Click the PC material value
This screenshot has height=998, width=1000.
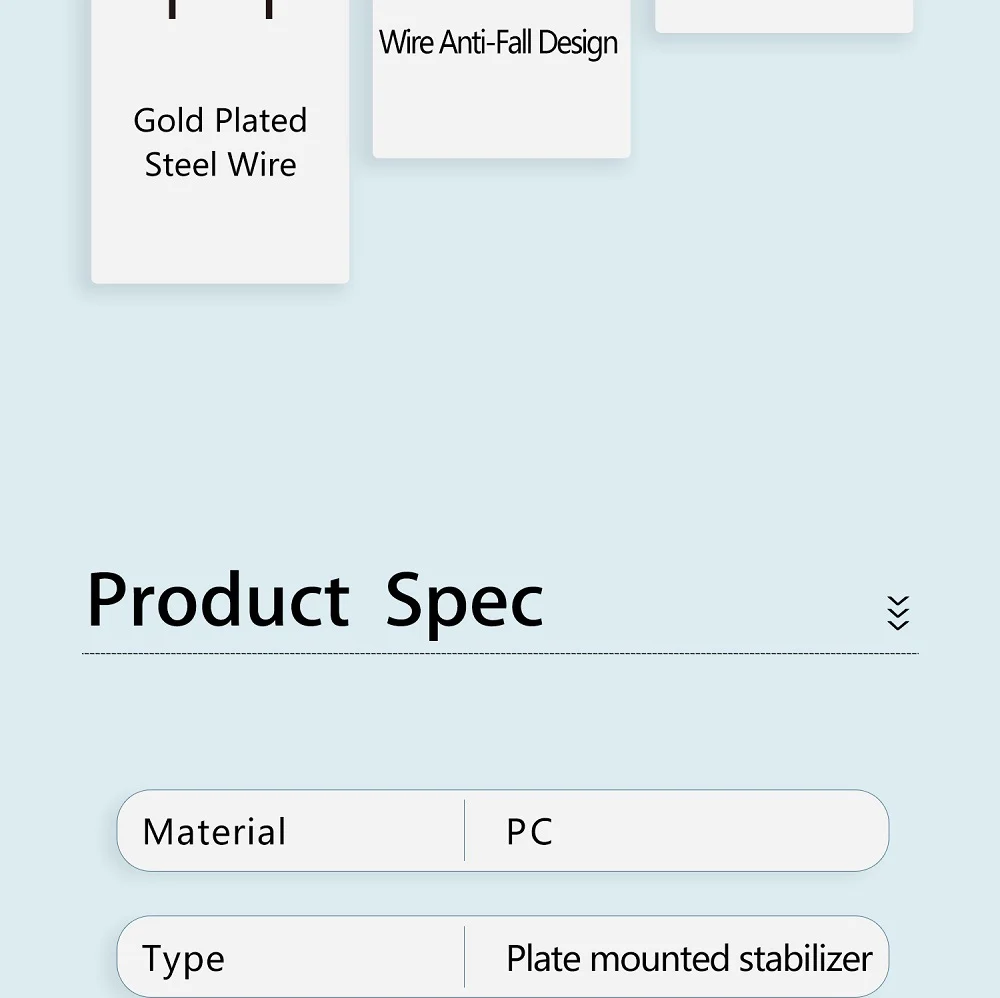click(529, 832)
